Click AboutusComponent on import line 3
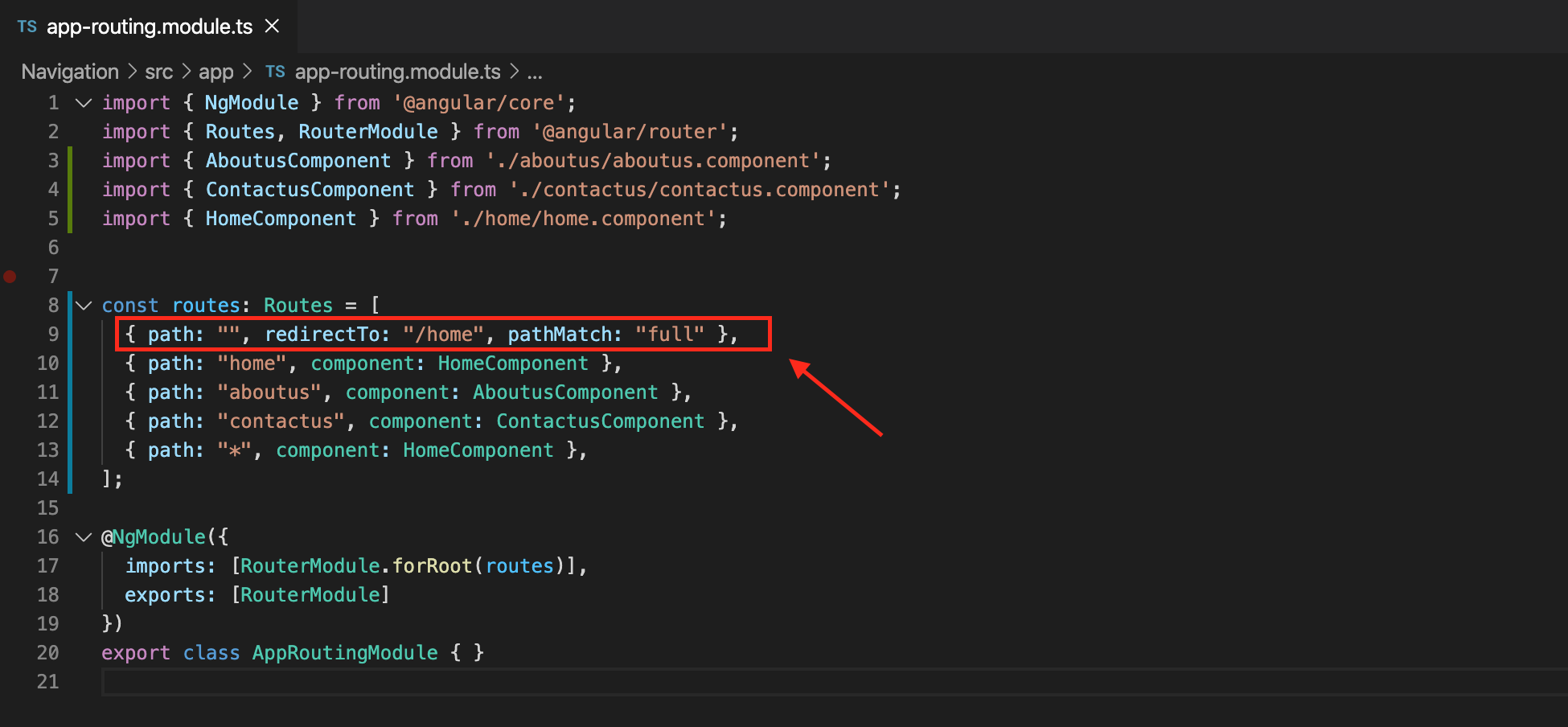Screen dimensions: 1568x727 [298, 161]
